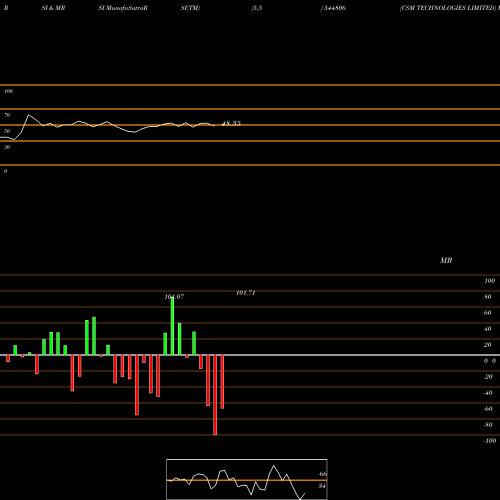
Task: Click the 70 level label on RSI axis
Action: click(x=7, y=115)
